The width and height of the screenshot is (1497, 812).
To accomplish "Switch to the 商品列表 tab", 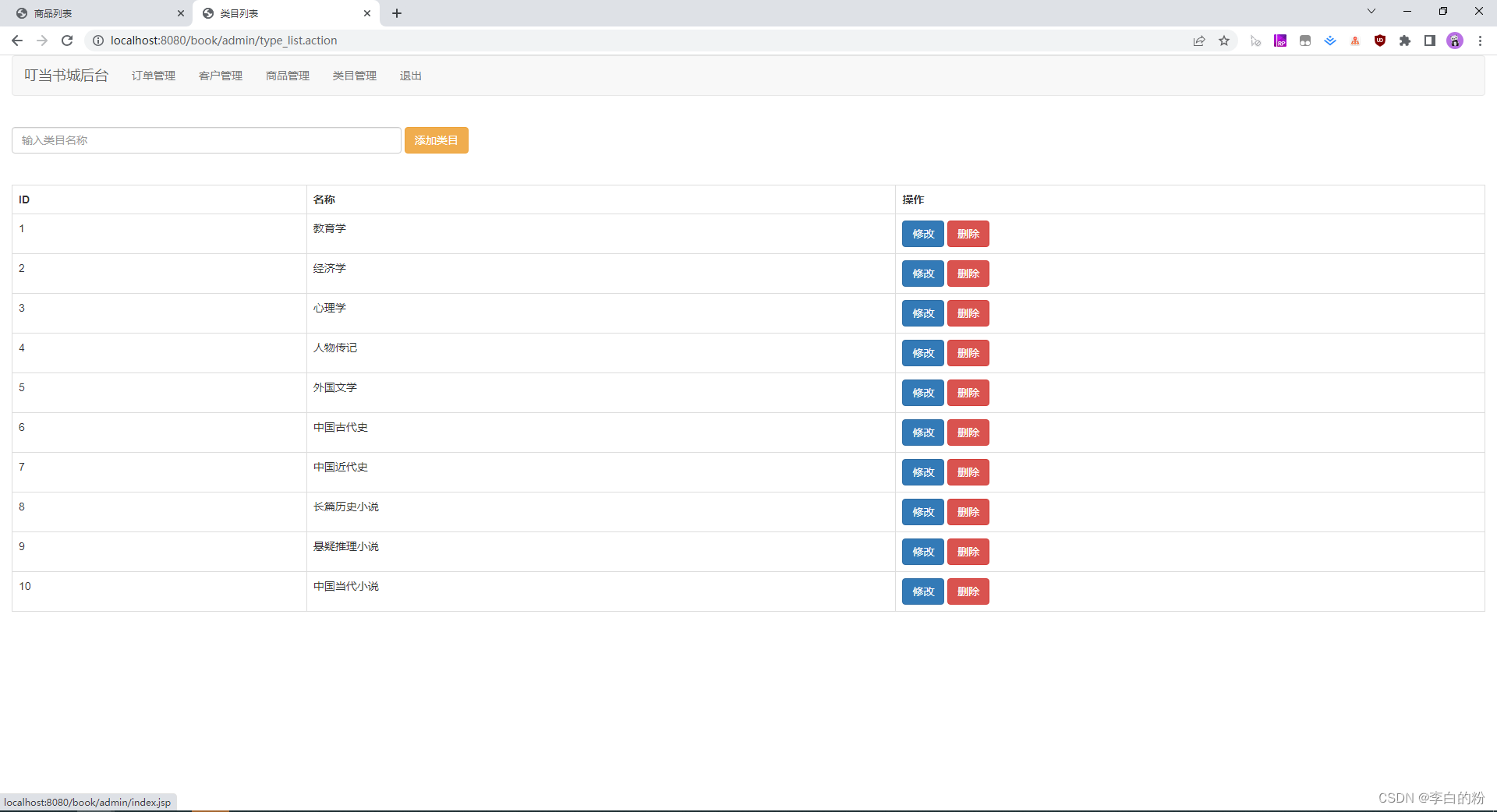I will tap(97, 13).
